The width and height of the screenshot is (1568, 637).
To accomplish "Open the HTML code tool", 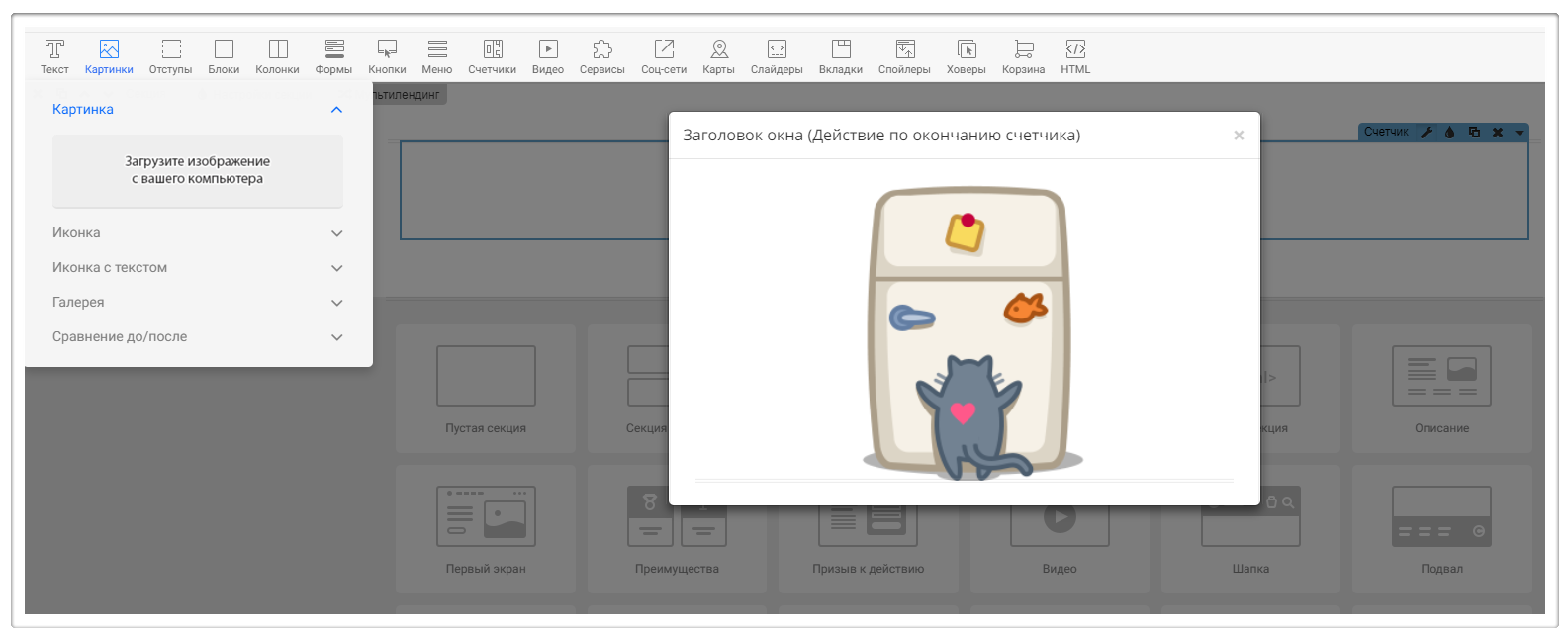I will tap(1075, 56).
